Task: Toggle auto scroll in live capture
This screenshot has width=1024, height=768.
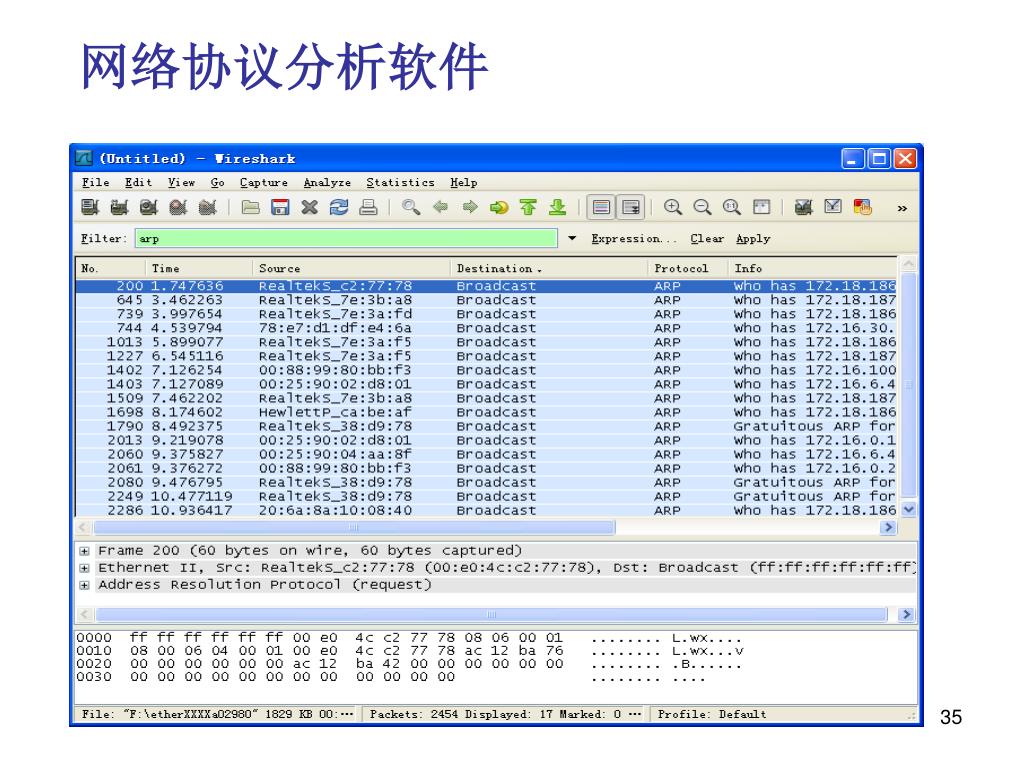Action: [631, 208]
